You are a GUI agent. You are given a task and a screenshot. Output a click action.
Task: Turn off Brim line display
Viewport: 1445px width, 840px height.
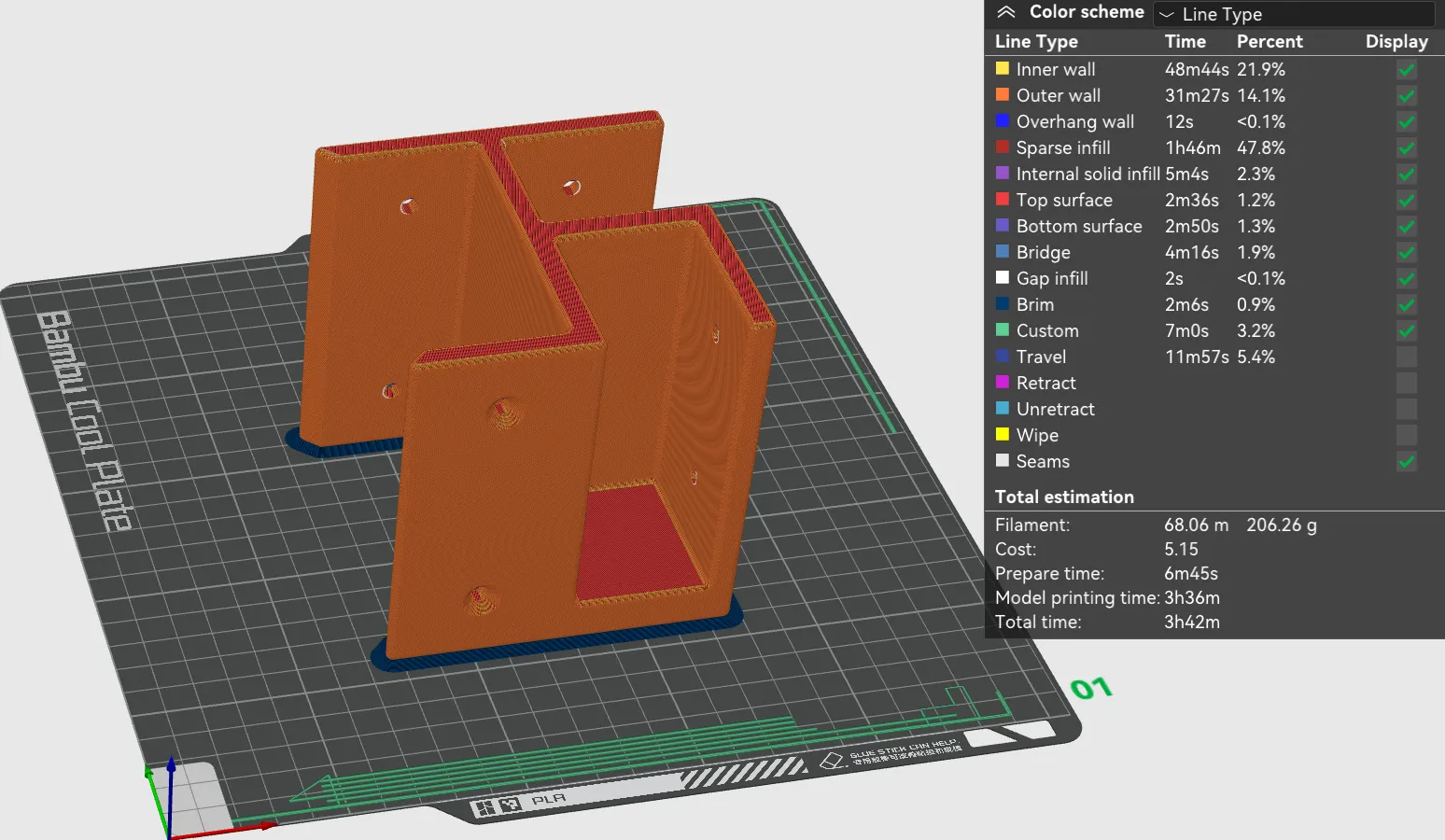(x=1407, y=304)
